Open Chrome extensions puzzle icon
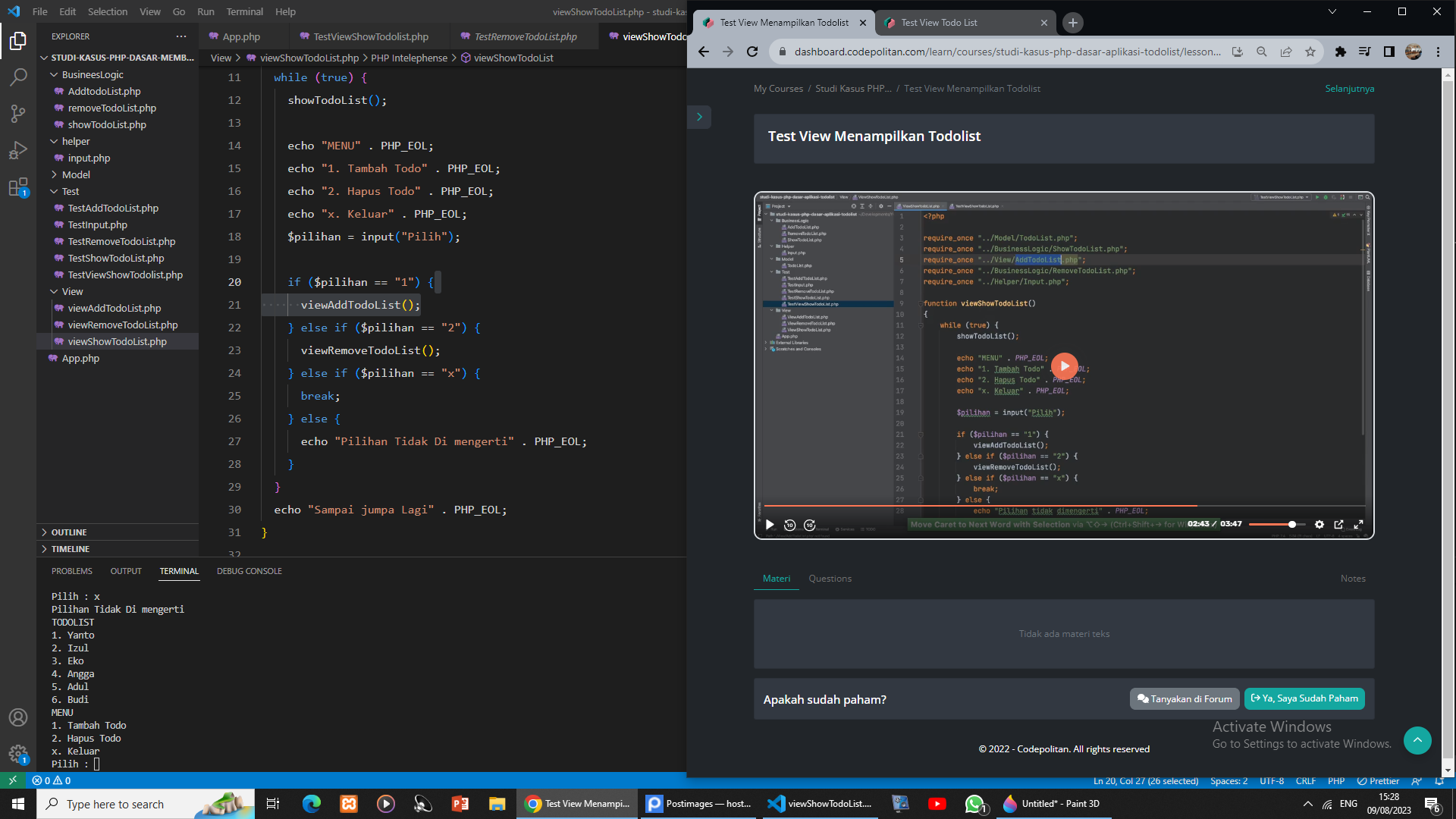The image size is (1456, 819). [1340, 52]
